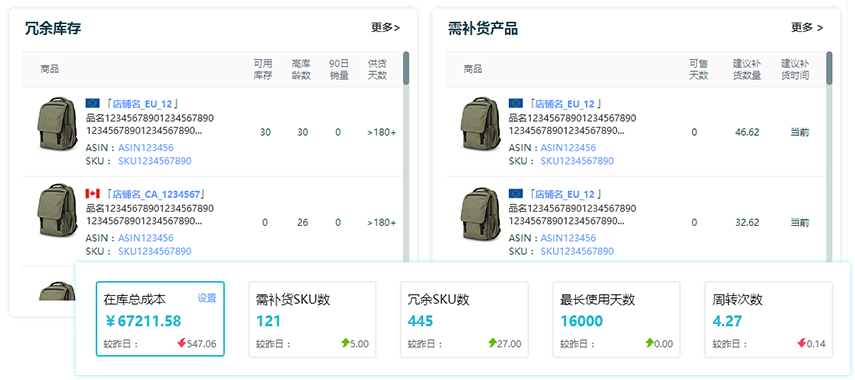Click the EU flag in first 冗余库存 row
This screenshot has width=855, height=380.
tap(93, 103)
